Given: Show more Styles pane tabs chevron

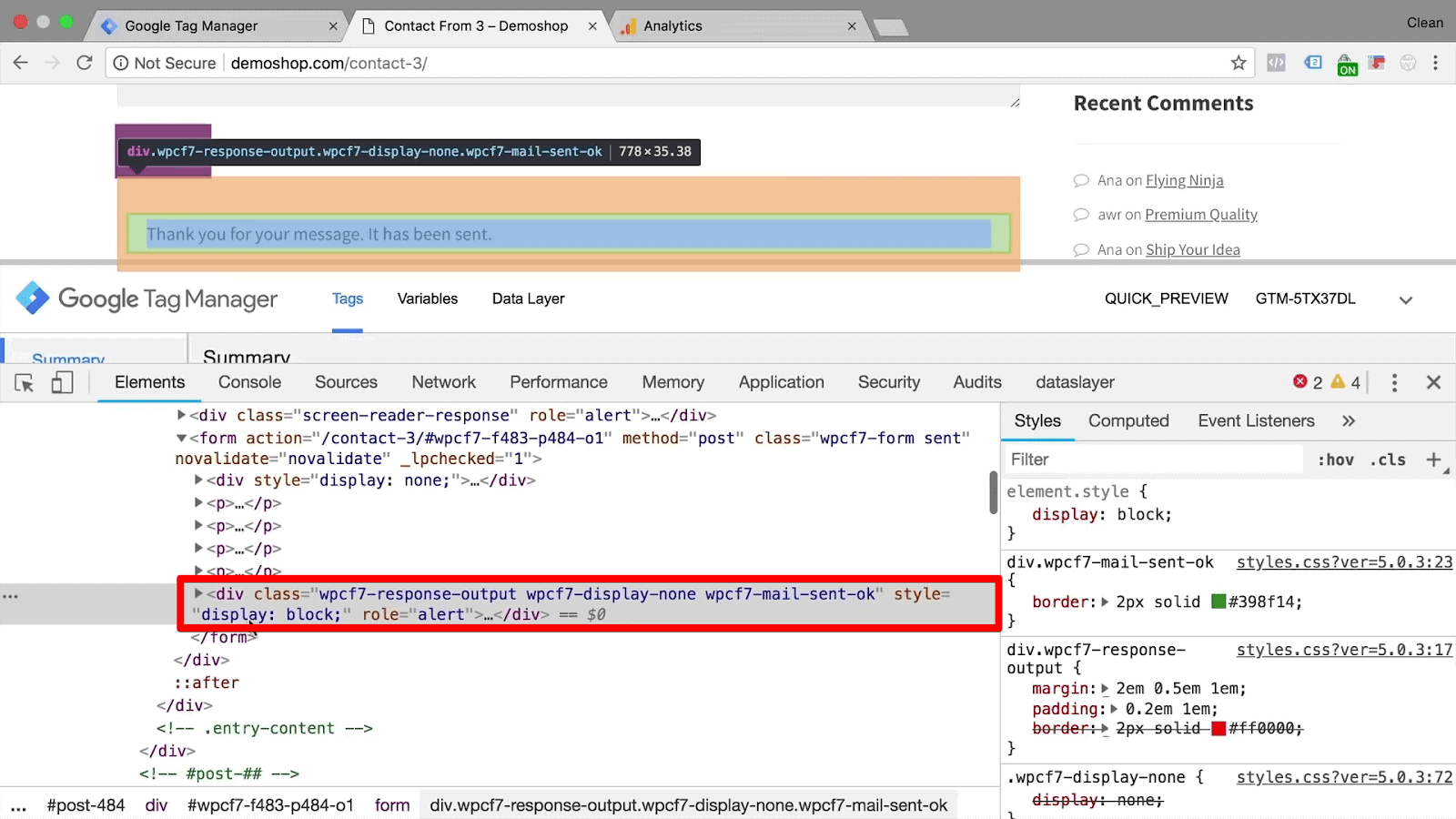Looking at the screenshot, I should point(1349,420).
